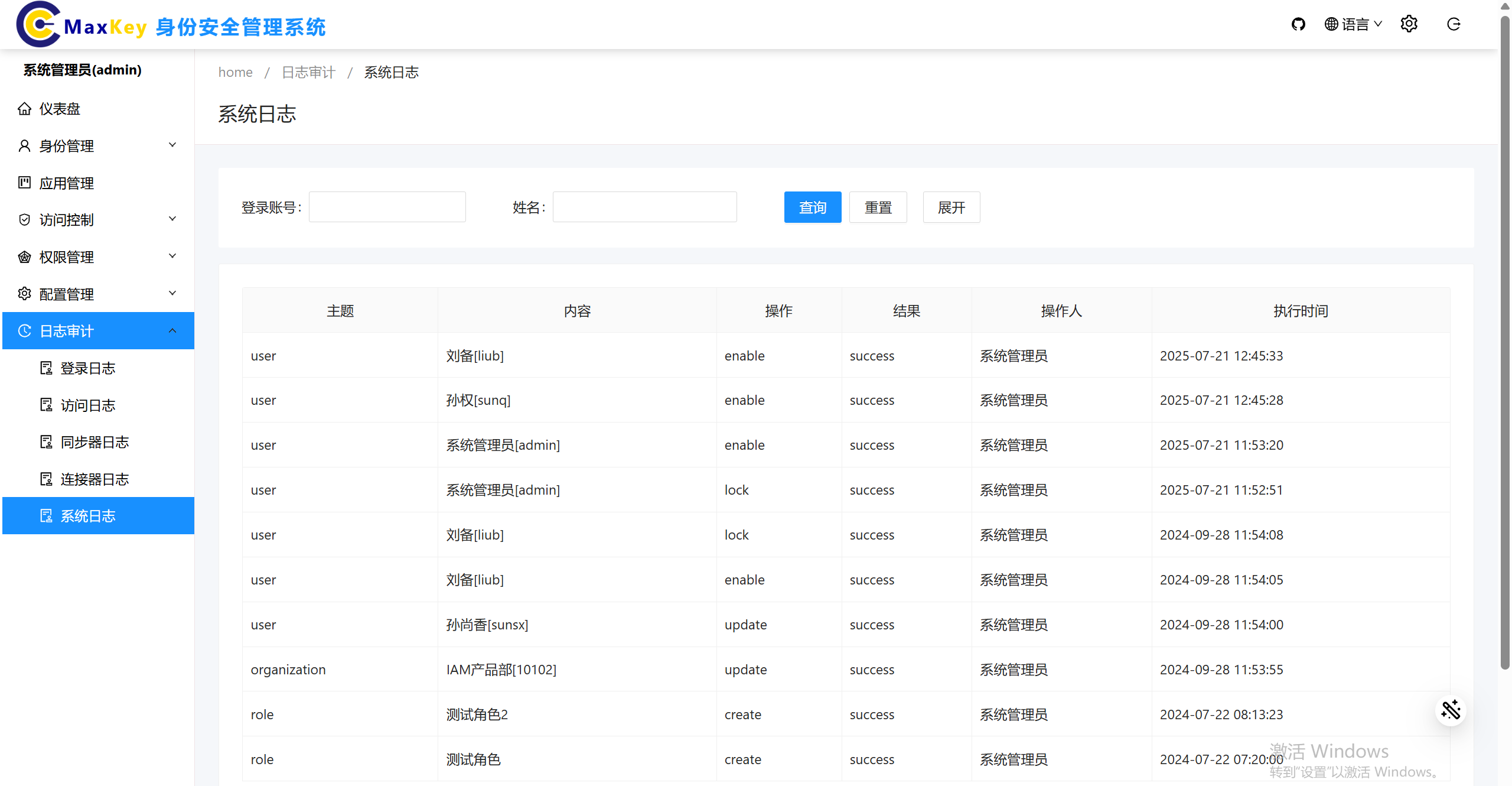Click the 登录账号 input field
The image size is (1512, 786).
387,207
